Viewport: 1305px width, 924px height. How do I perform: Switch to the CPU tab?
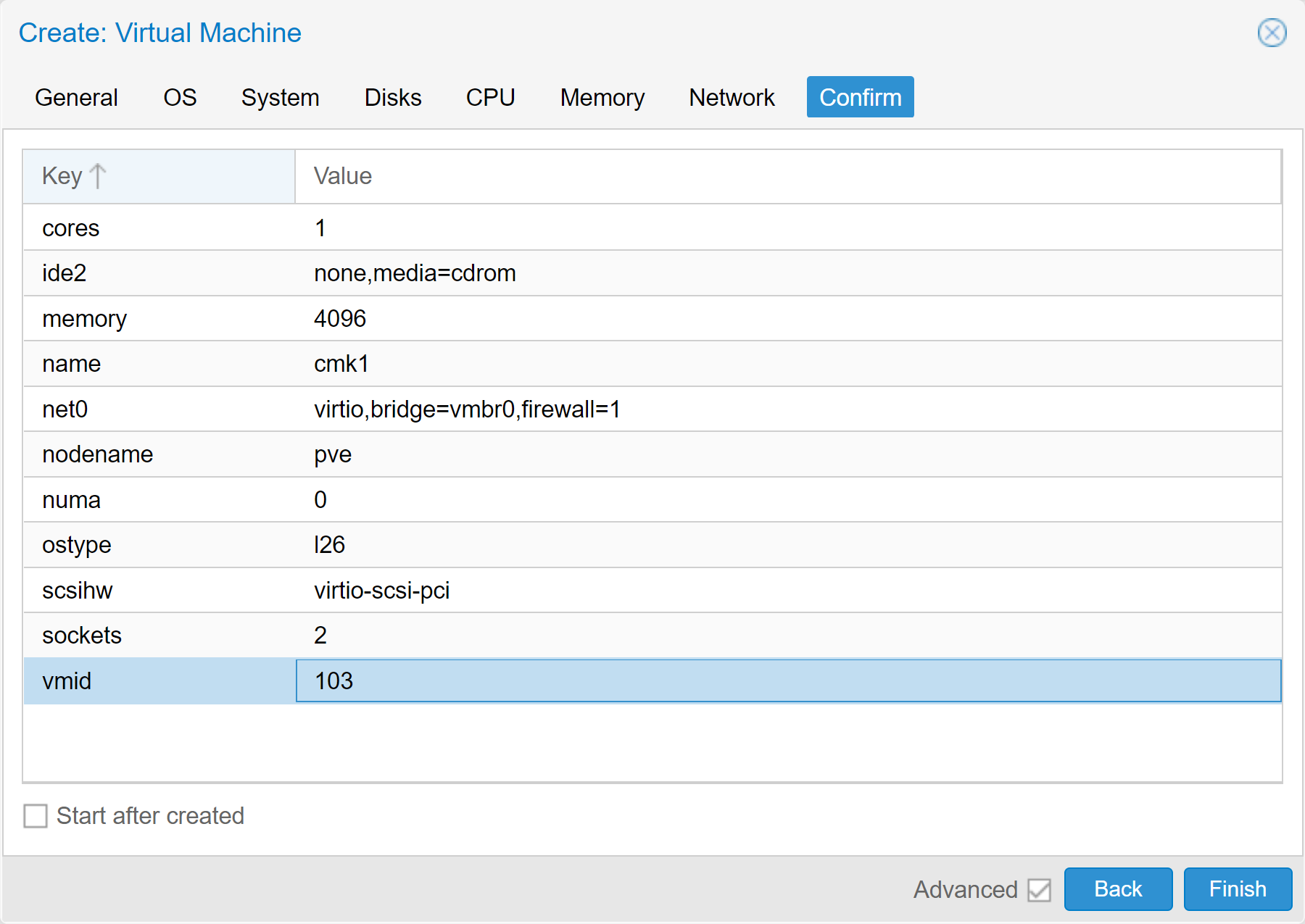[491, 97]
